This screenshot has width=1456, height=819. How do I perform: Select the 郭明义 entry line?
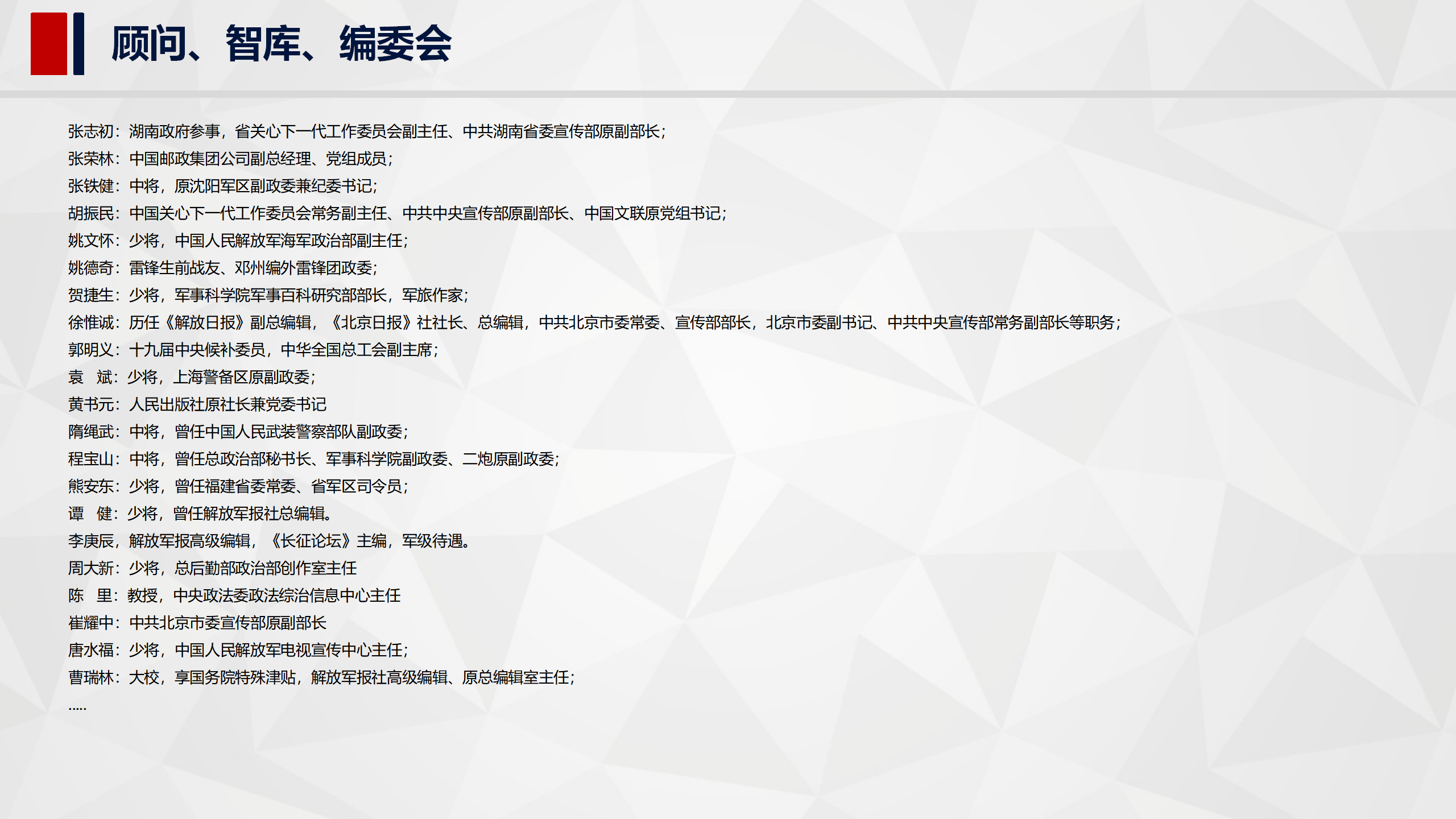[x=253, y=350]
